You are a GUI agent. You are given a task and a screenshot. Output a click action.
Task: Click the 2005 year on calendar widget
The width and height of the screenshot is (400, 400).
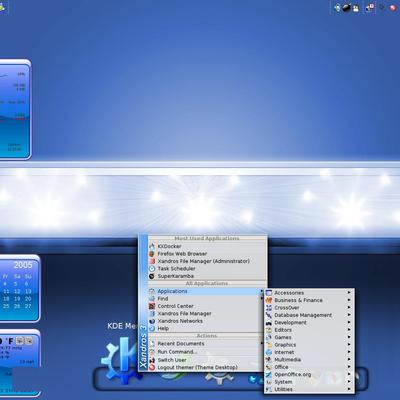[23, 265]
